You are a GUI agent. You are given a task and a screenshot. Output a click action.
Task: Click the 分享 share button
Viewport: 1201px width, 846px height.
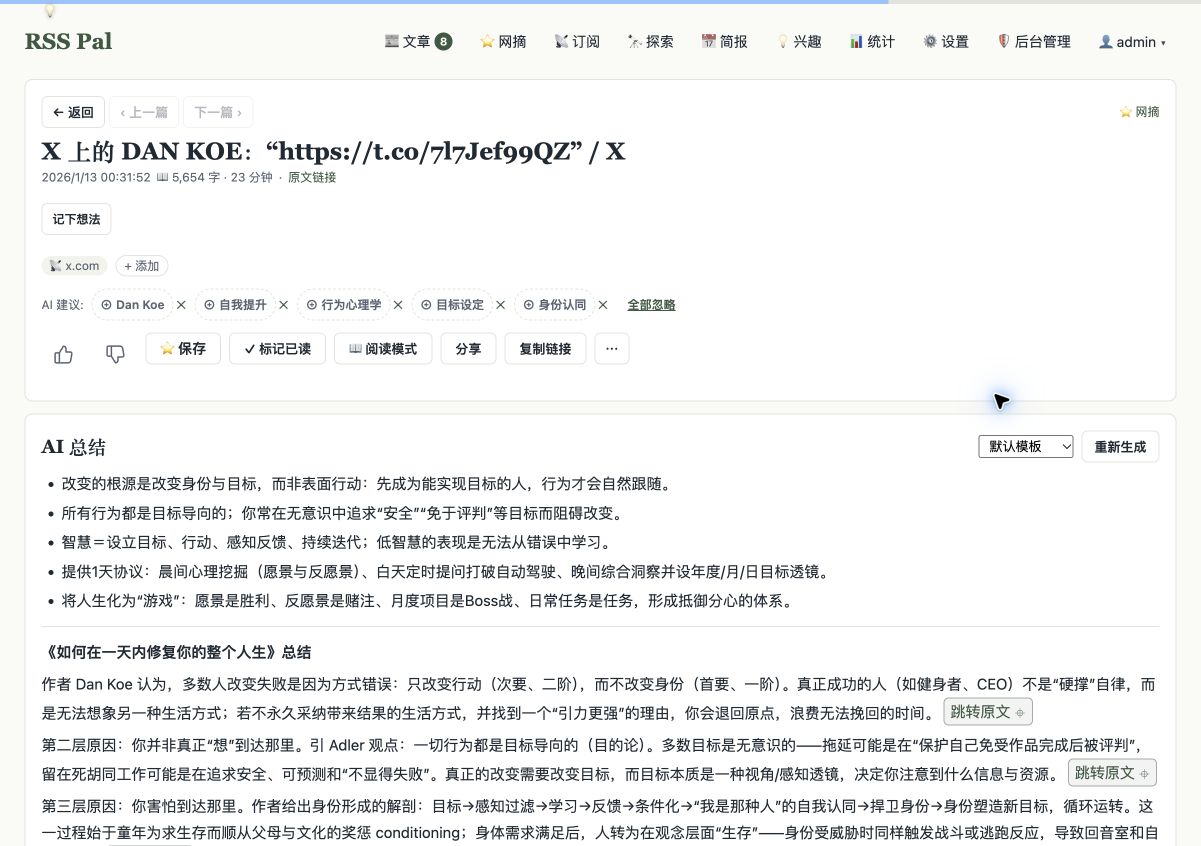(468, 349)
